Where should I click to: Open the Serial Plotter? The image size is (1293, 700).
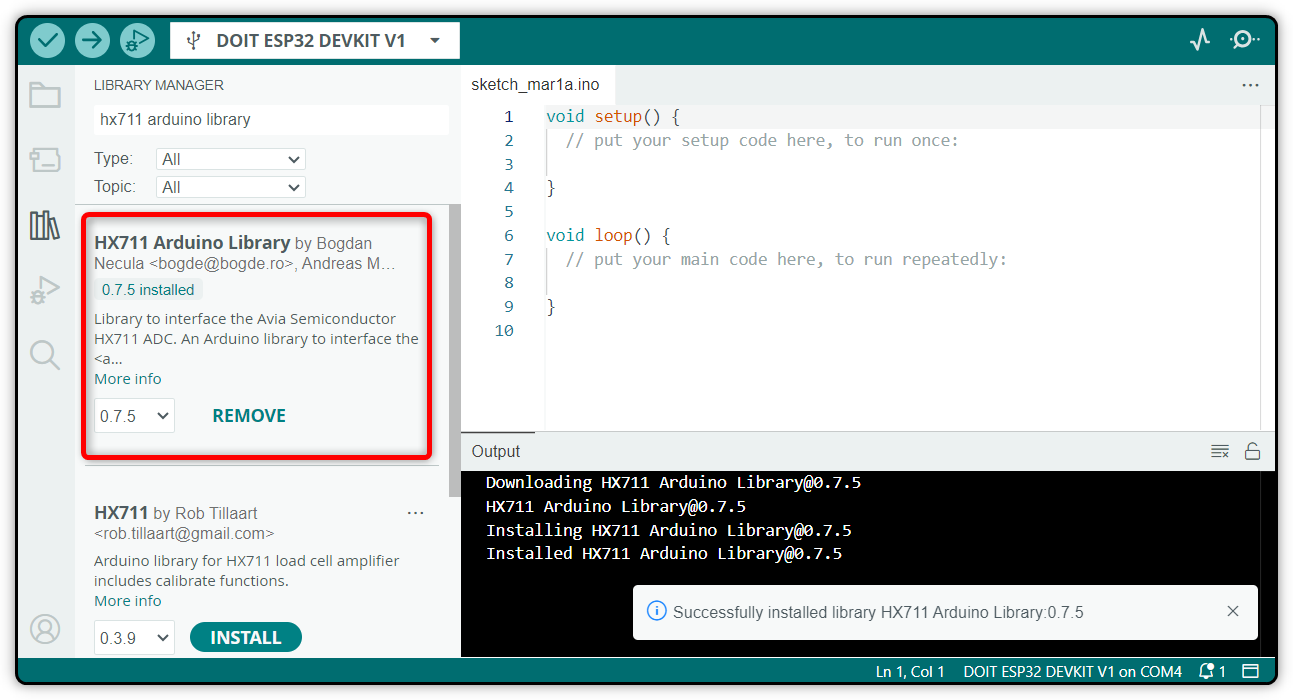tap(1200, 40)
